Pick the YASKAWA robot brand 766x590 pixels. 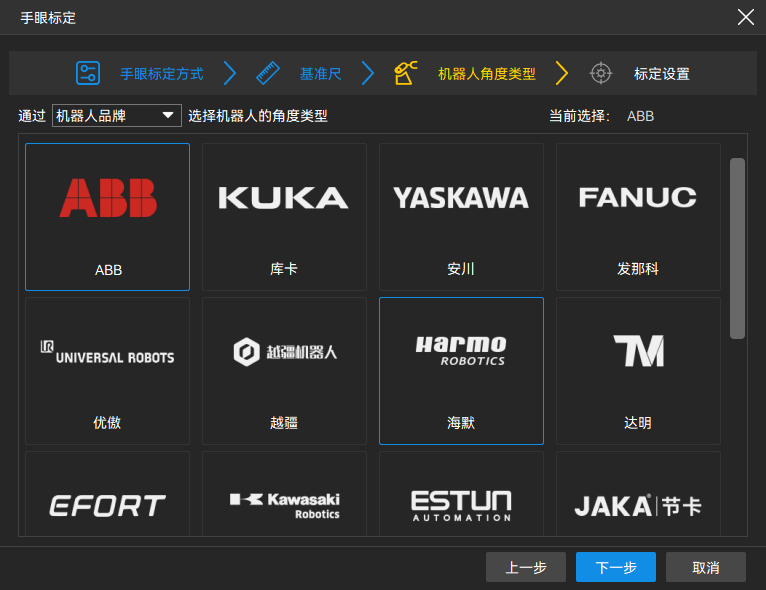tap(461, 216)
